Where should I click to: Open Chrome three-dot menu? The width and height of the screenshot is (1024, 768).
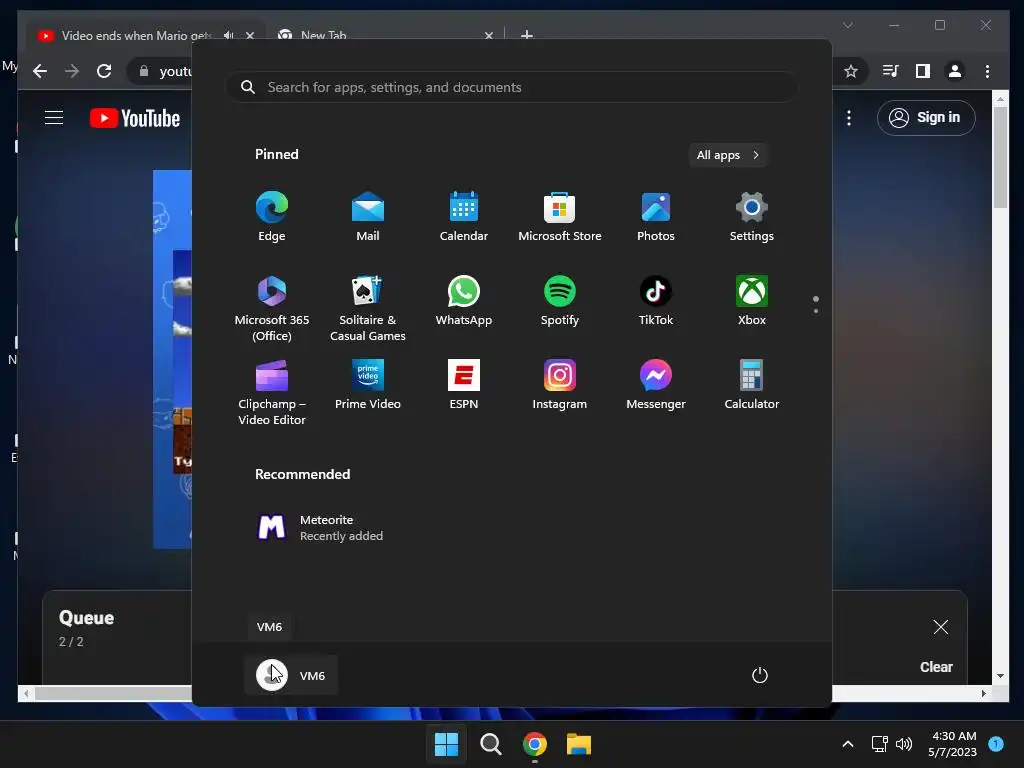[987, 71]
